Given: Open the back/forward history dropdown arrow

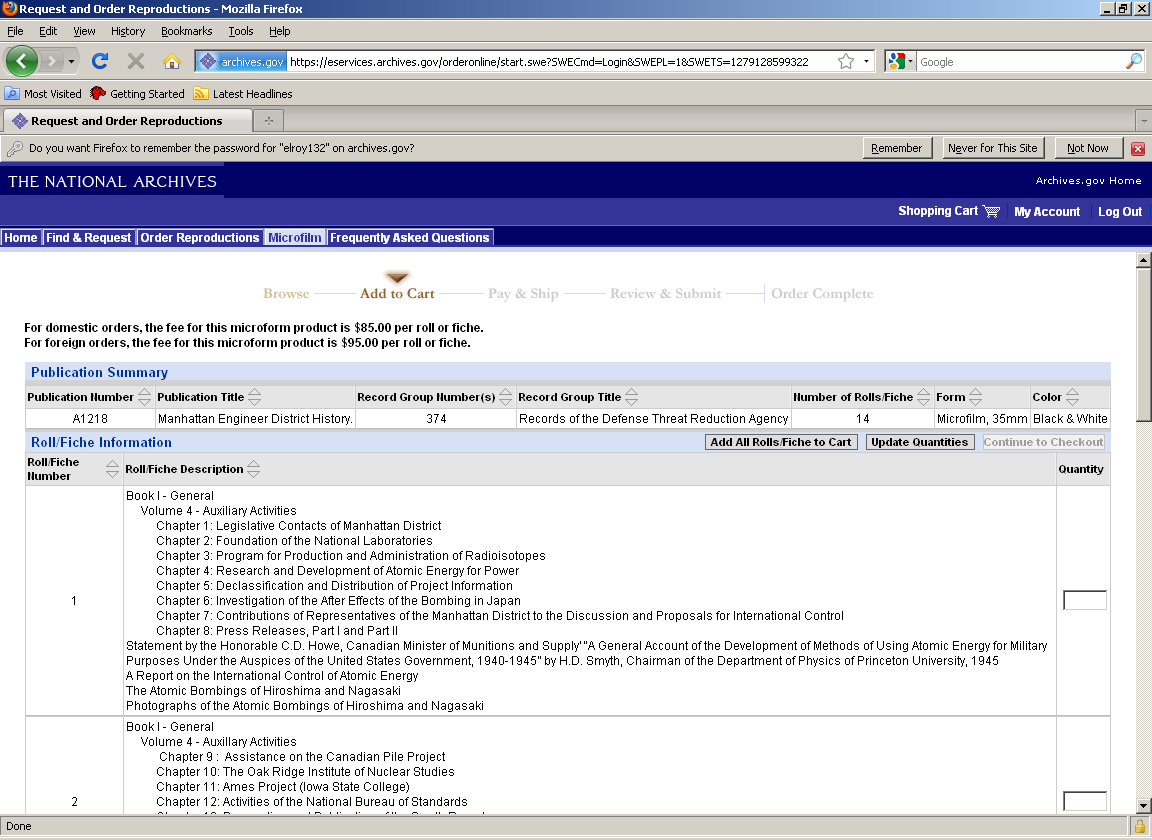Looking at the screenshot, I should [71, 61].
